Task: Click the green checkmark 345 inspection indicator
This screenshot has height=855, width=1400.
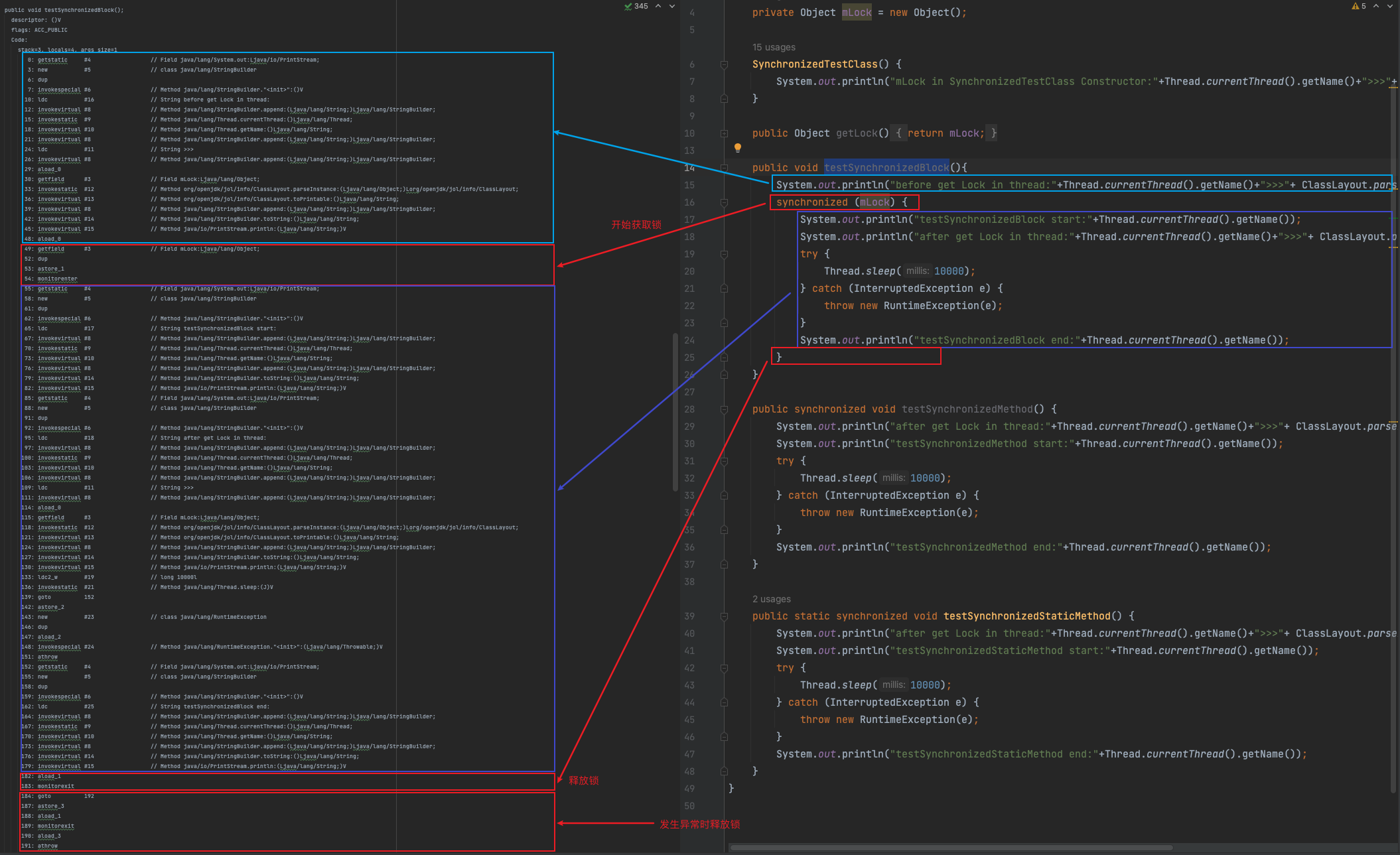Action: tap(636, 6)
